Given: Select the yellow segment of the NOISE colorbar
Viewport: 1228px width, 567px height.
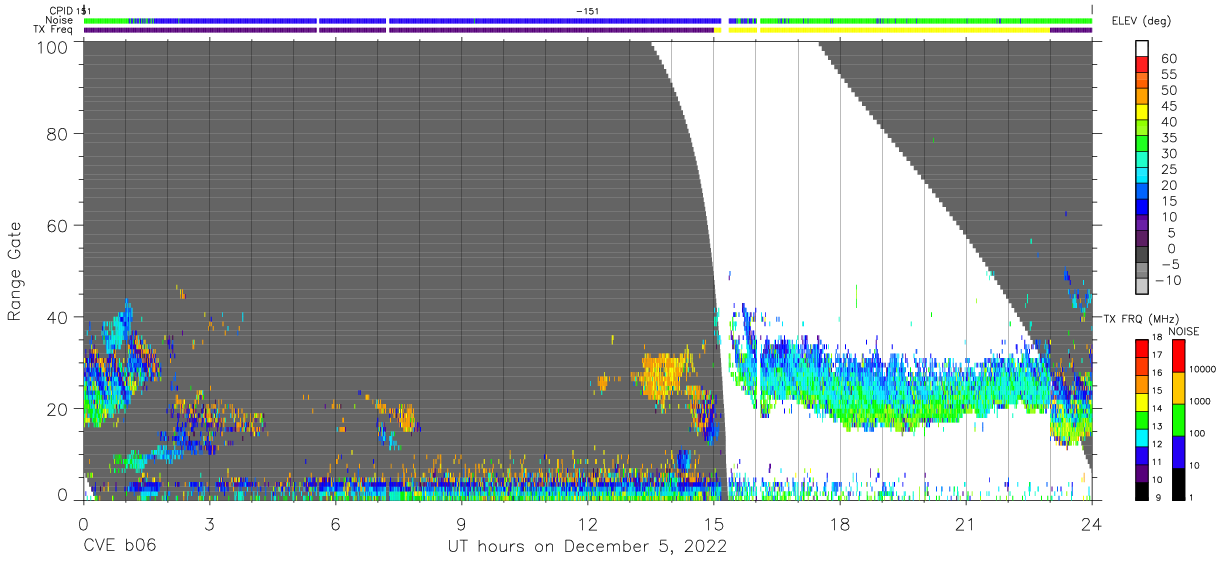Looking at the screenshot, I should tap(1179, 387).
